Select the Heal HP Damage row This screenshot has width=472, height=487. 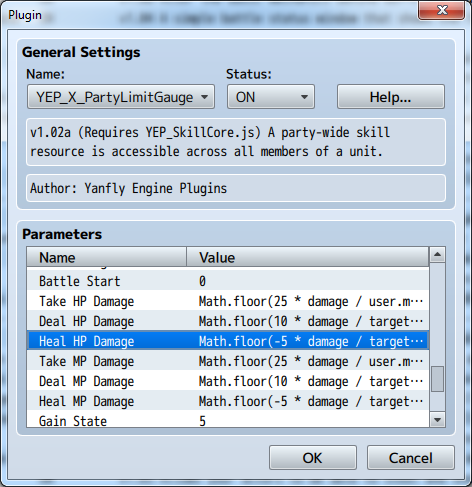[x=228, y=341]
